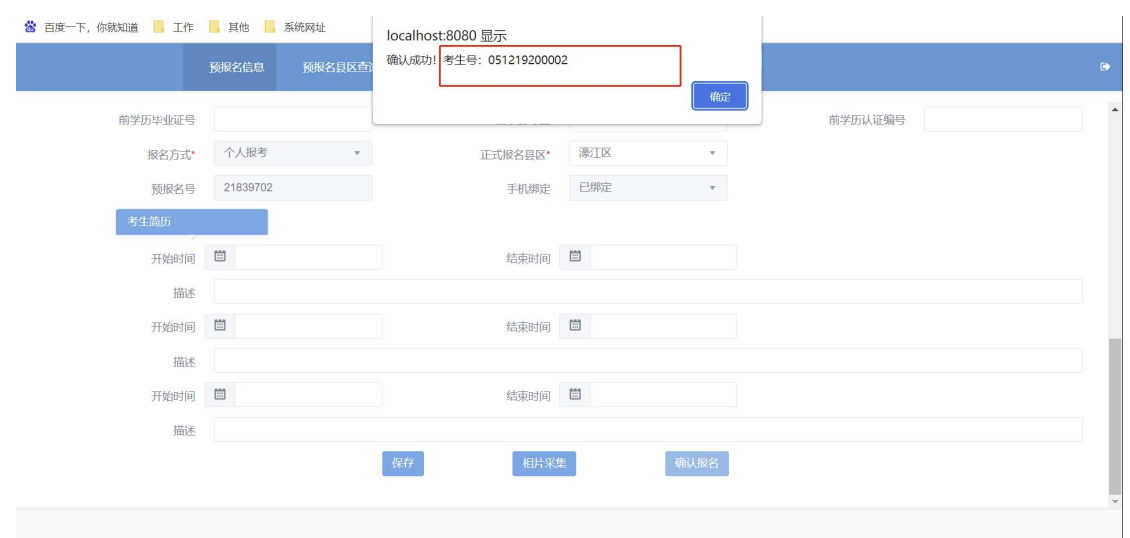The width and height of the screenshot is (1130, 538).
Task: Open the date picker for the first 结束时间
Action: pyautogui.click(x=575, y=257)
